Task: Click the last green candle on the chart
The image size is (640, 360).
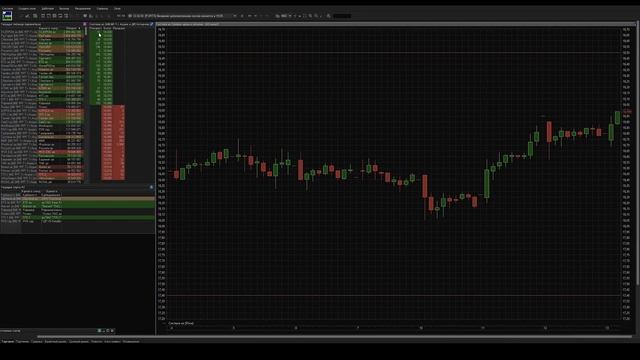Action: pos(618,117)
